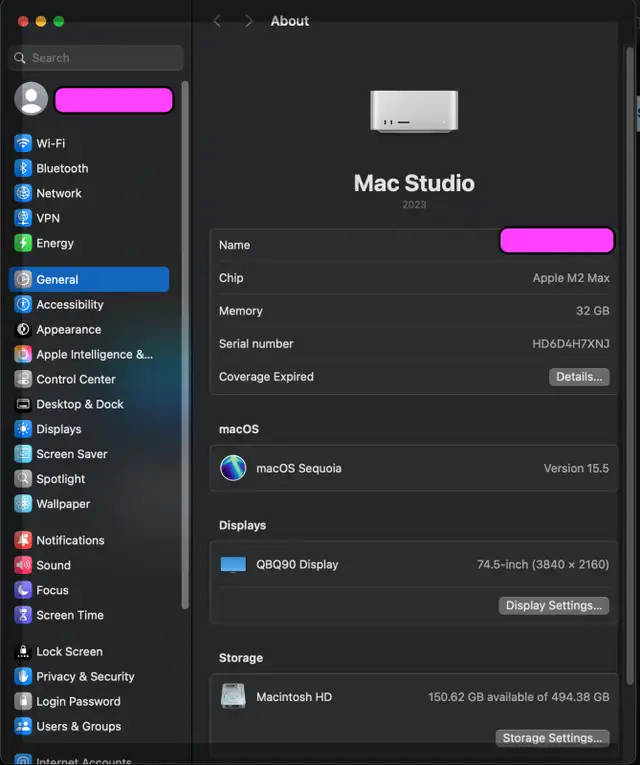Open the Wi-Fi settings icon
Screen dimensions: 640x765
point(23,143)
